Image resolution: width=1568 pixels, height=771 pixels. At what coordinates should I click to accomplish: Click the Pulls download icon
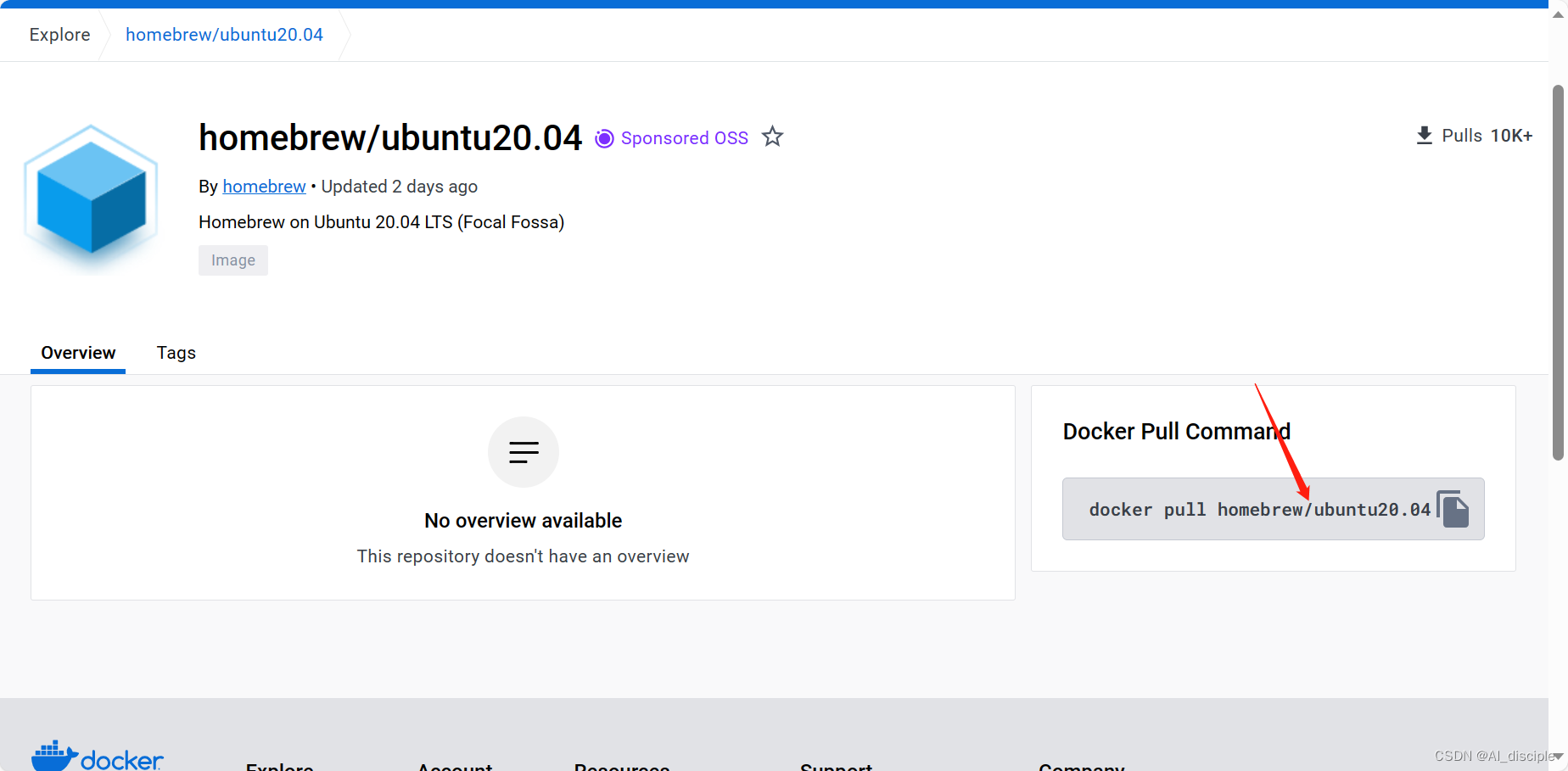point(1425,136)
